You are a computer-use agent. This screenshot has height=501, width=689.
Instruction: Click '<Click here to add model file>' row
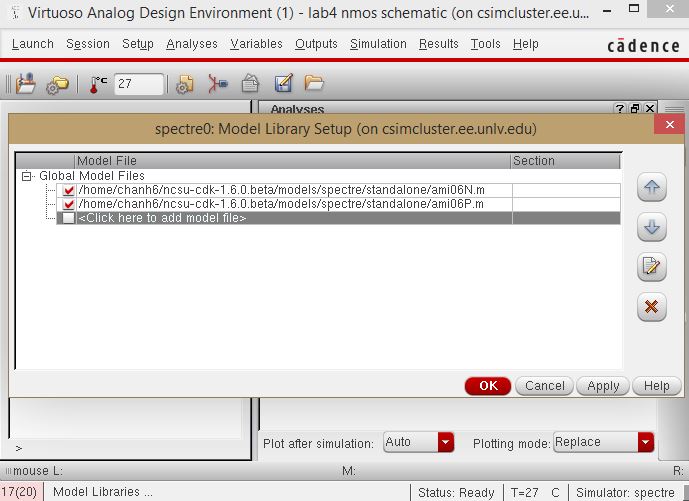point(338,218)
